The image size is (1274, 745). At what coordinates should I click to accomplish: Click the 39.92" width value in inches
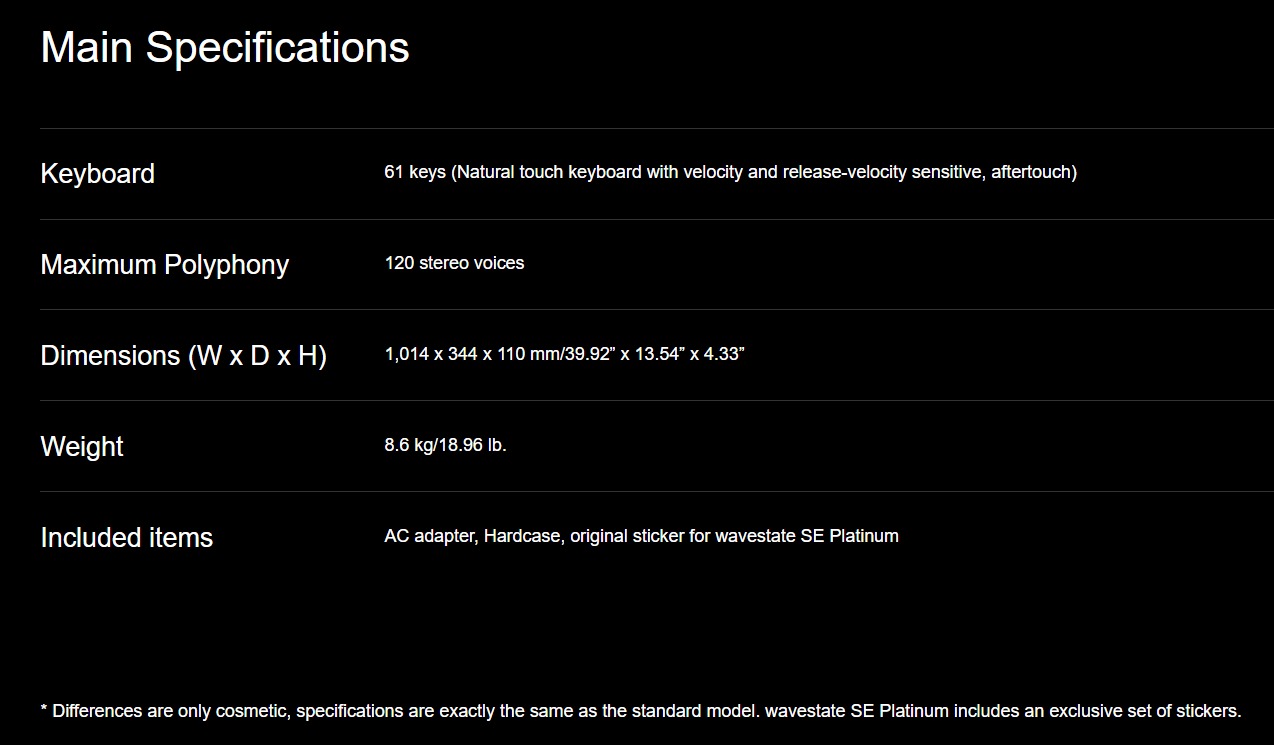pyautogui.click(x=586, y=354)
